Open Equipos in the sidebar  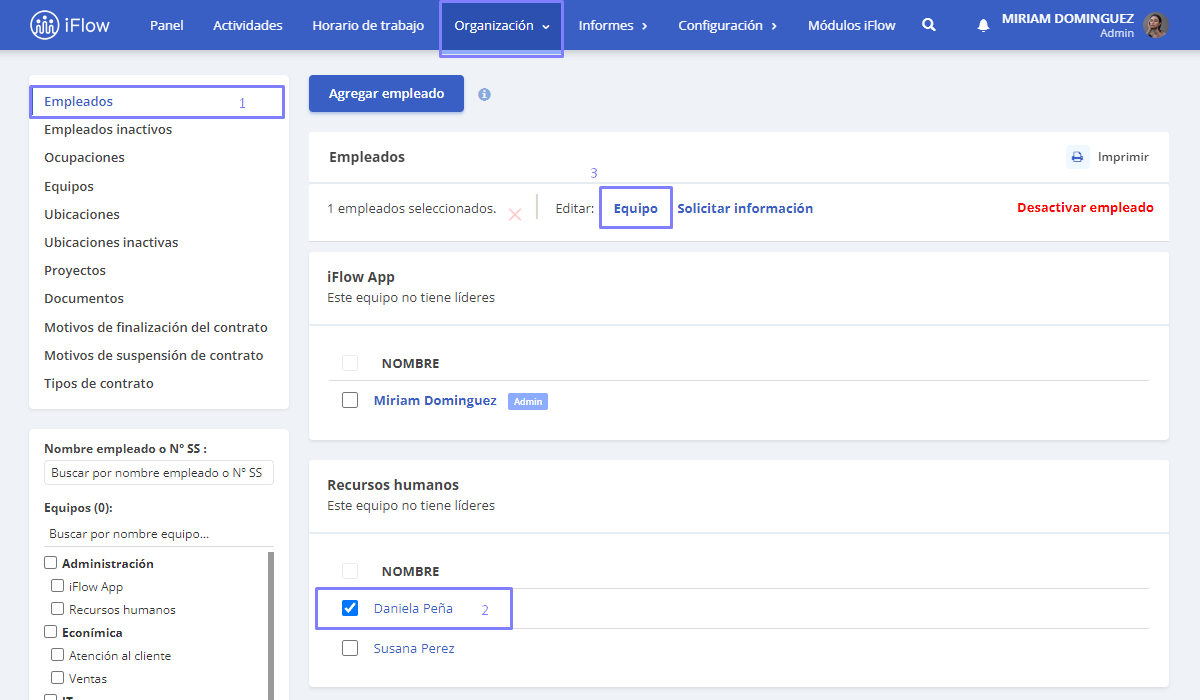pyautogui.click(x=69, y=186)
